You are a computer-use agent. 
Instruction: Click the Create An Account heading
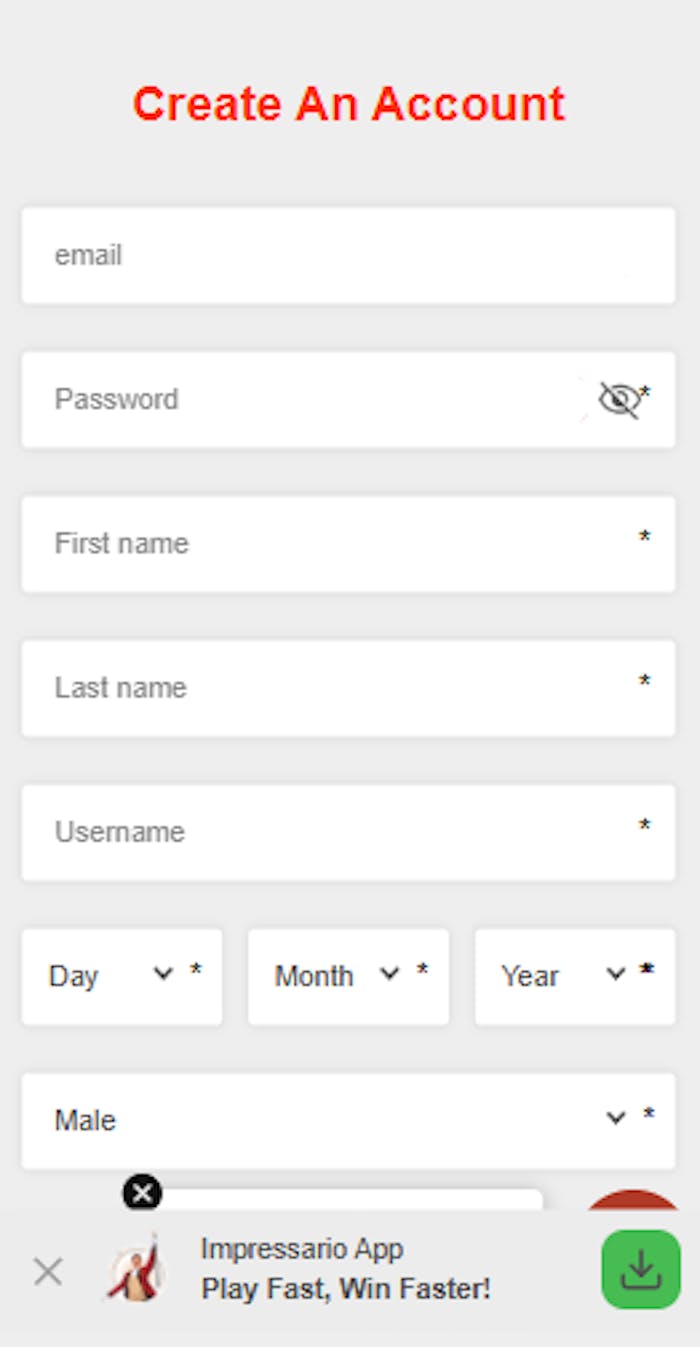[349, 104]
